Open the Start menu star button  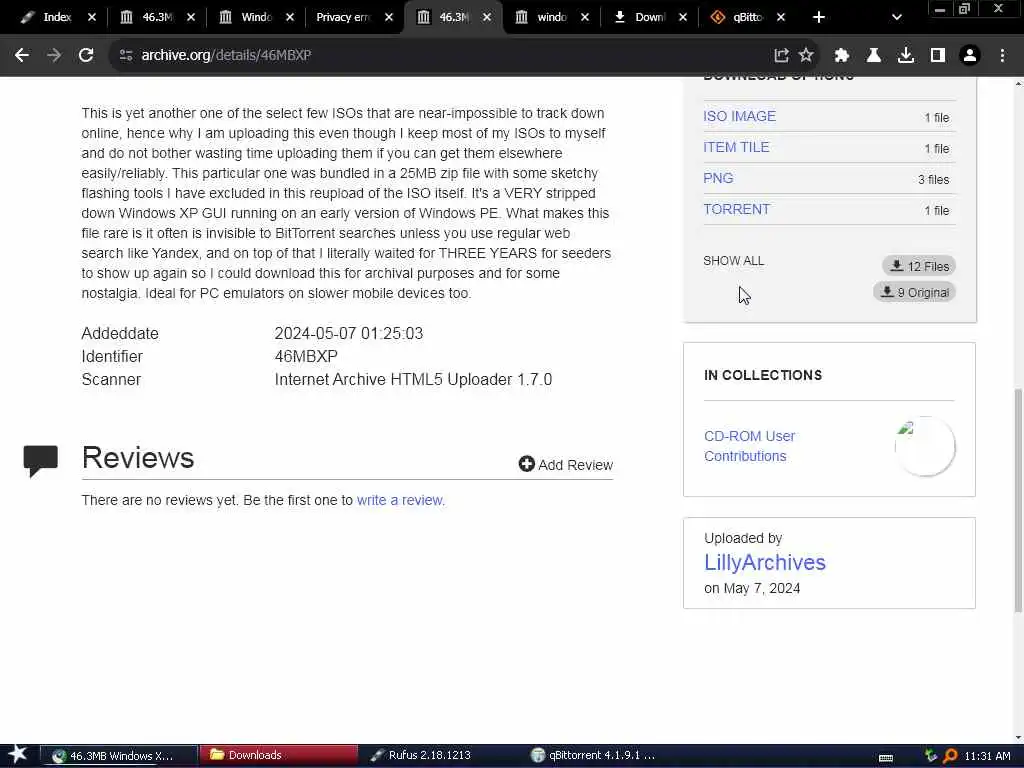click(x=18, y=755)
